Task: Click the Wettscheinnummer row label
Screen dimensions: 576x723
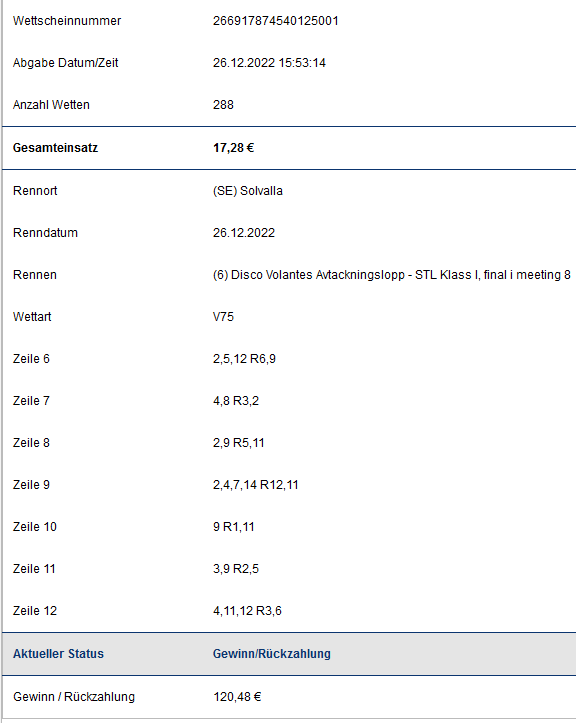Action: point(67,21)
